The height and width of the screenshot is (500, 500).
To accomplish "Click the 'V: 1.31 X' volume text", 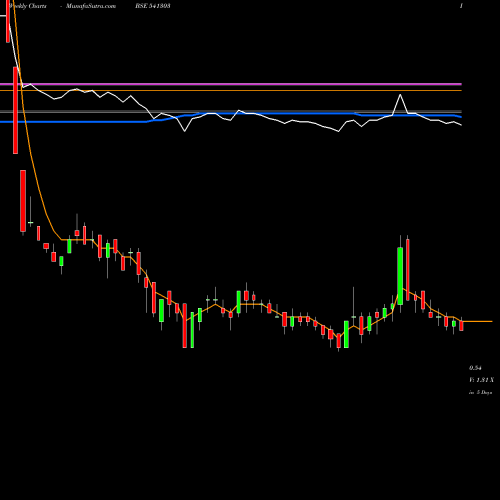I will (481, 380).
